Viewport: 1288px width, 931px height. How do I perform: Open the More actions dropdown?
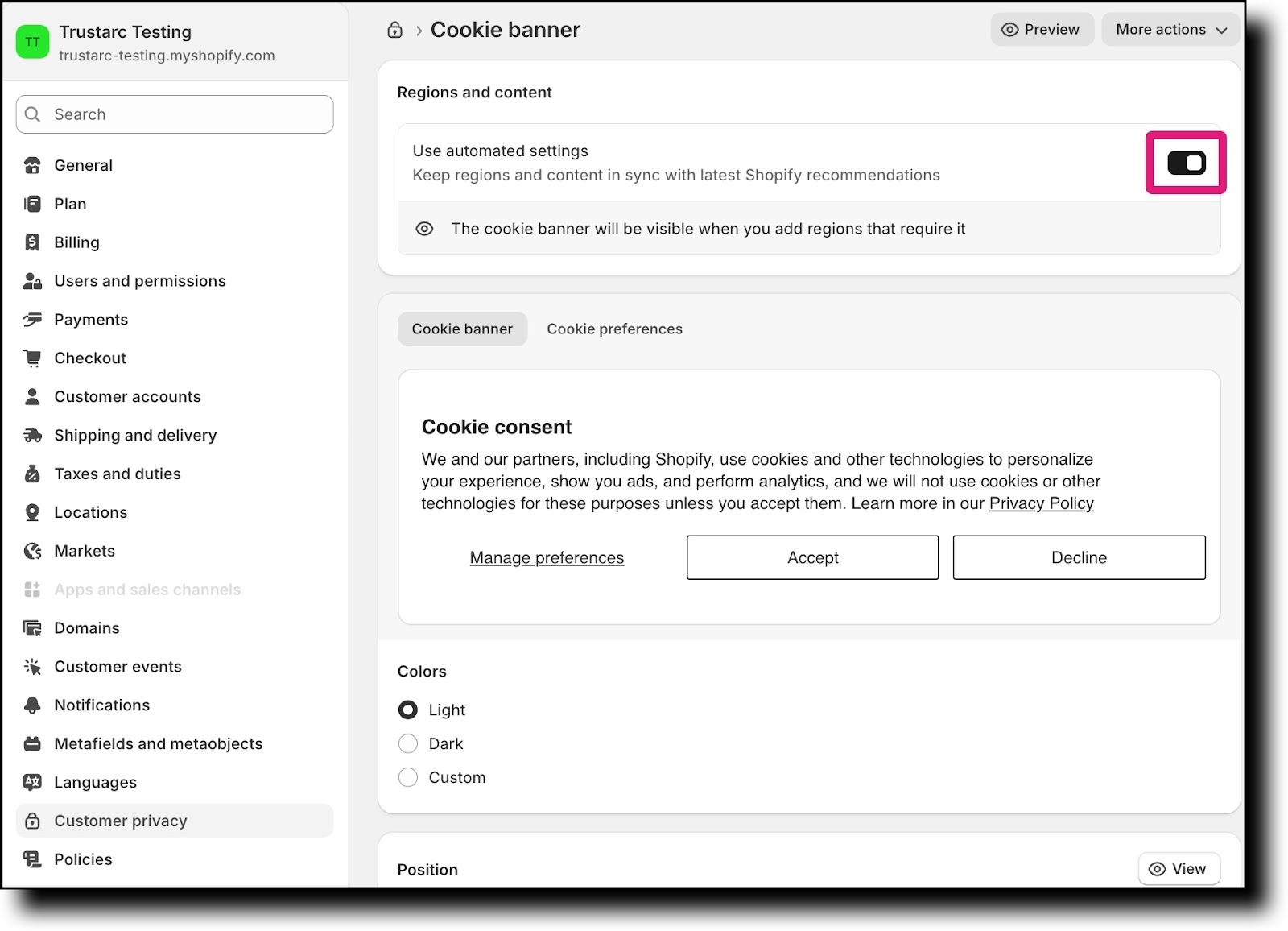pyautogui.click(x=1170, y=30)
